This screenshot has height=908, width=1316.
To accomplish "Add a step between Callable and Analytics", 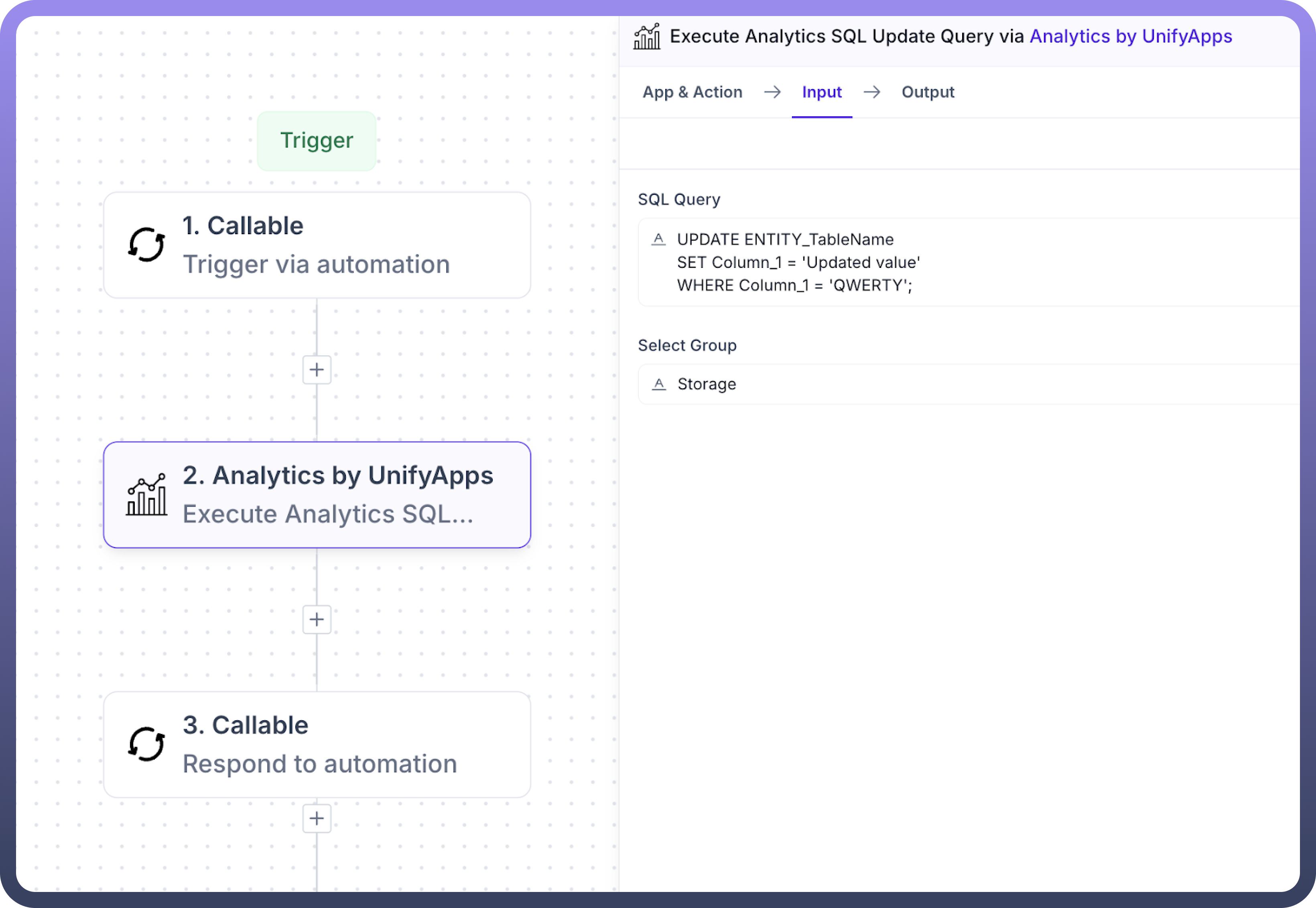I will point(317,370).
